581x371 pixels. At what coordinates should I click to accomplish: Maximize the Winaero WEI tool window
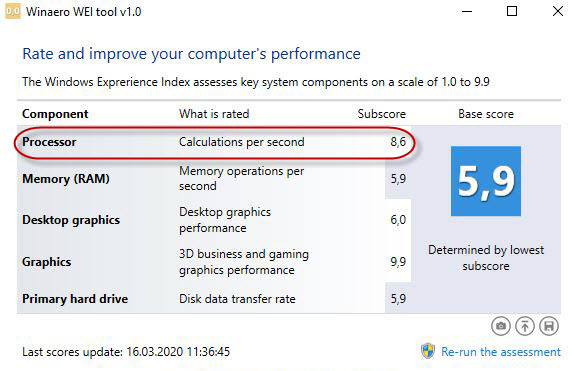pyautogui.click(x=512, y=11)
